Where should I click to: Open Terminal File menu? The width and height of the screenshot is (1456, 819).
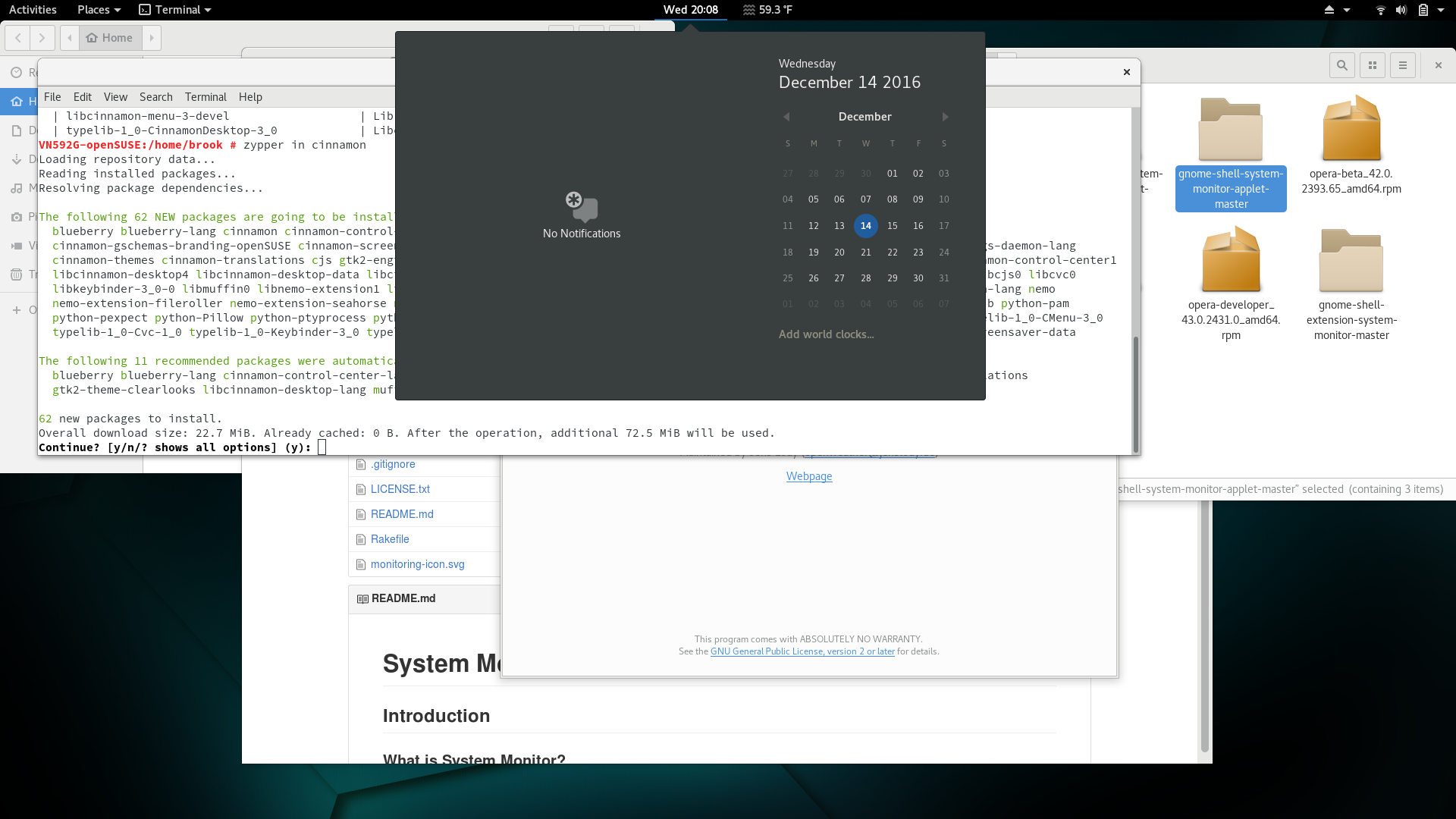pyautogui.click(x=52, y=97)
